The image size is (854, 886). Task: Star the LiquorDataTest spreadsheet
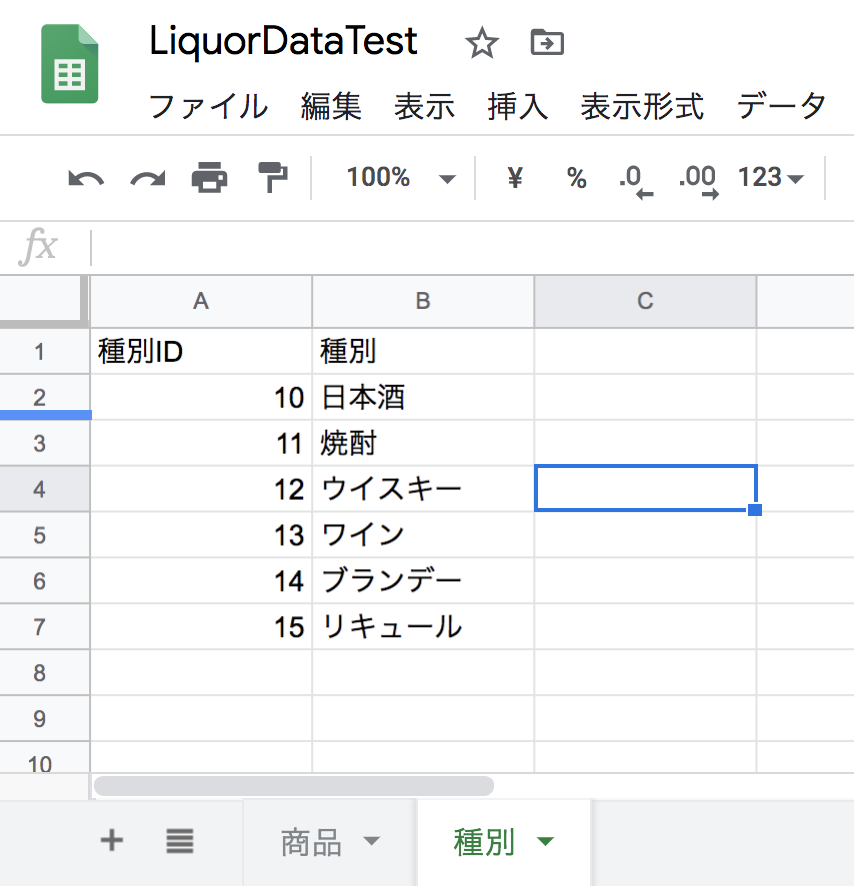(x=481, y=44)
